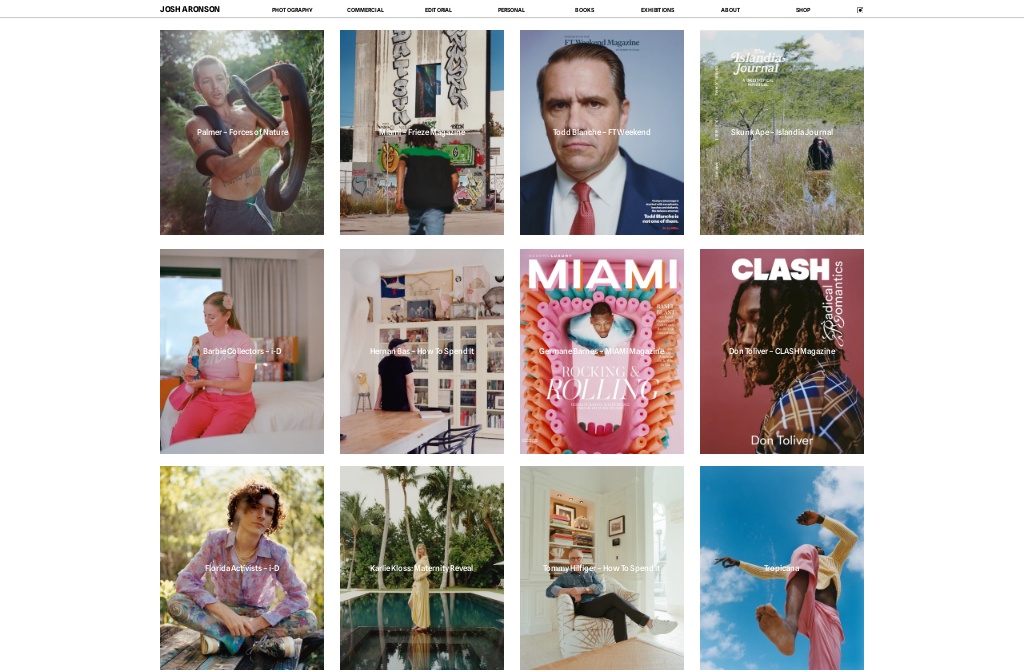This screenshot has height=672, width=1024.
Task: Open Palmer – Forces of Nature thumbnail
Action: click(x=242, y=133)
